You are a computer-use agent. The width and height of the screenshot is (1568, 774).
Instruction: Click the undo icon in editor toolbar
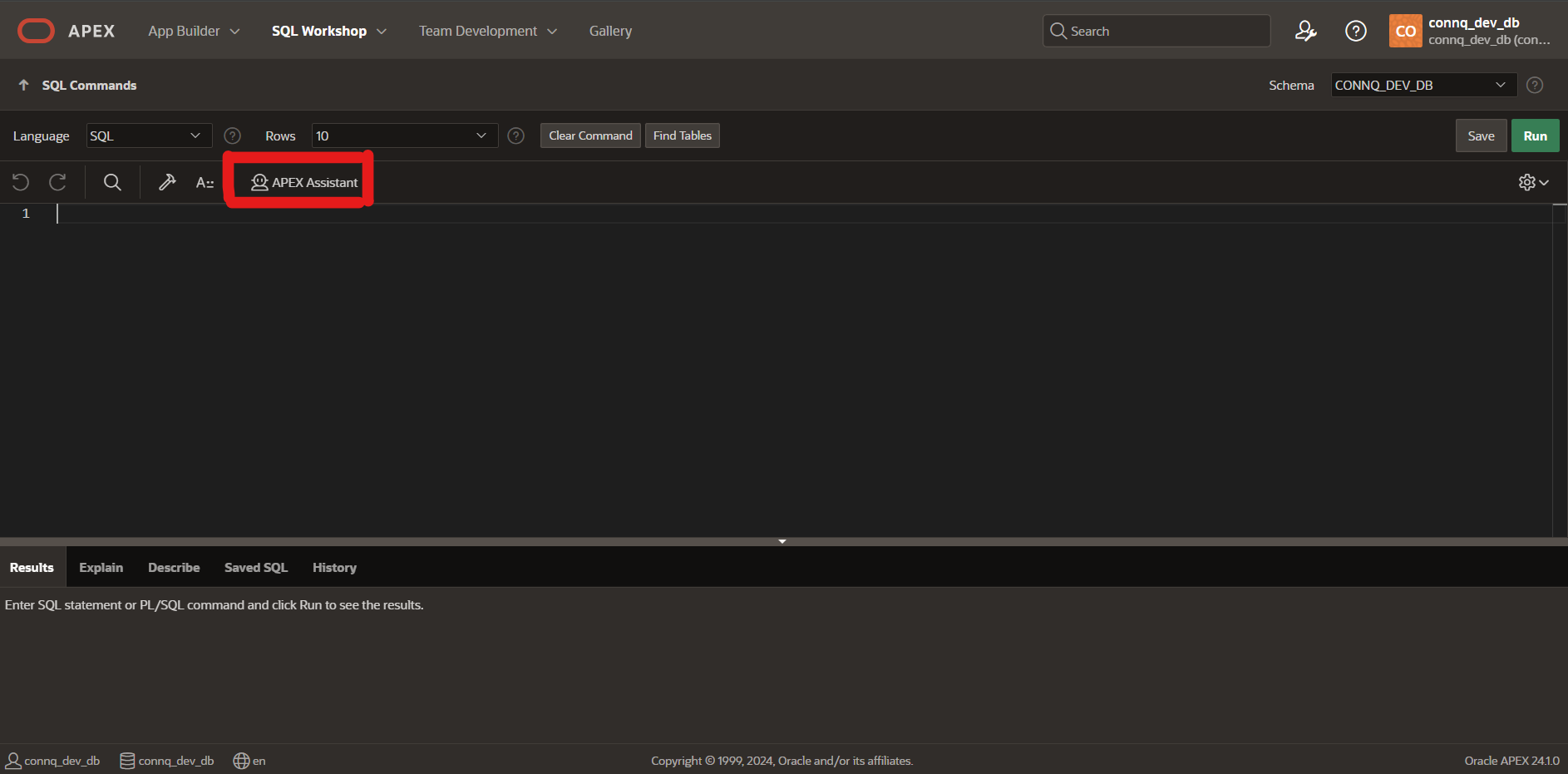pos(21,182)
